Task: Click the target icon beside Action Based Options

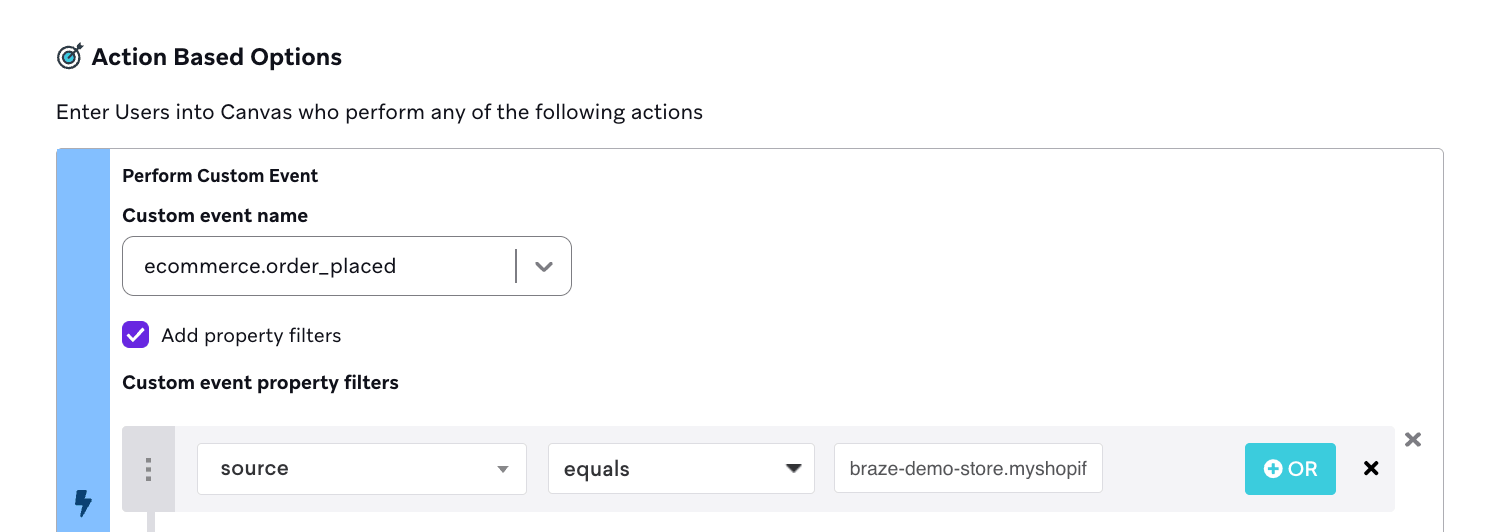Action: (x=70, y=57)
